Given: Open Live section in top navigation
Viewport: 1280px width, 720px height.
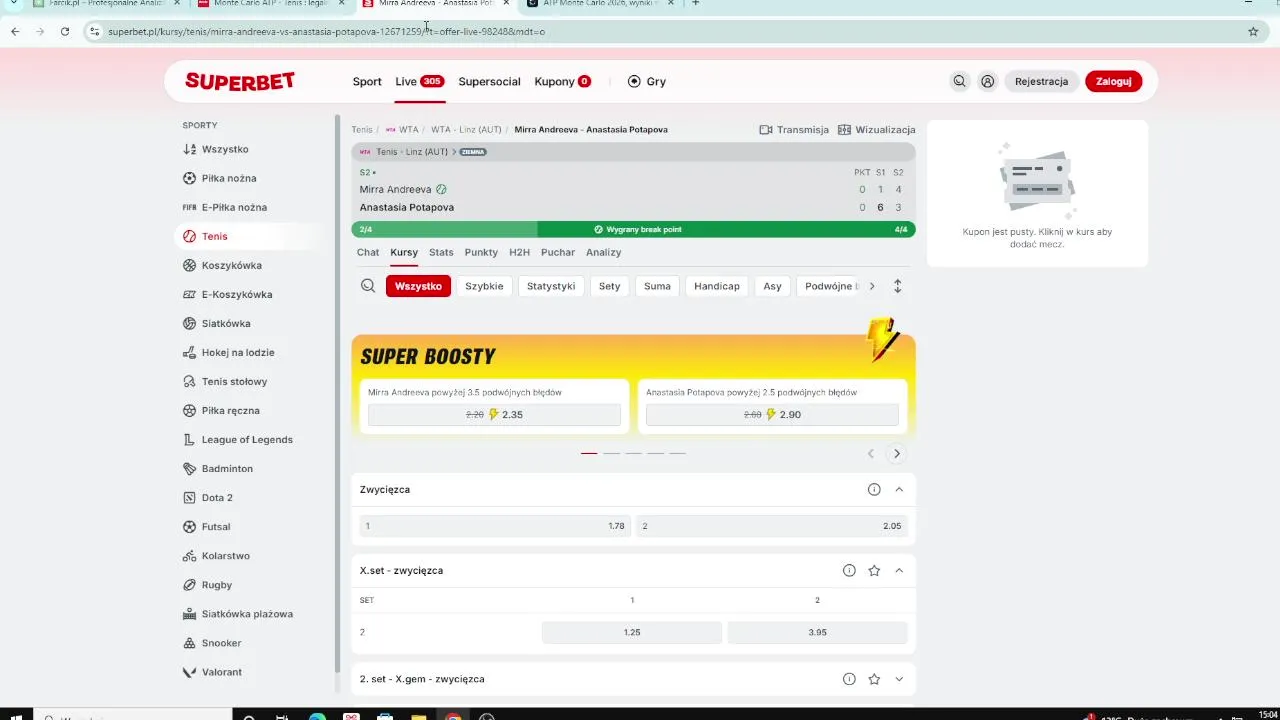Looking at the screenshot, I should click(419, 82).
